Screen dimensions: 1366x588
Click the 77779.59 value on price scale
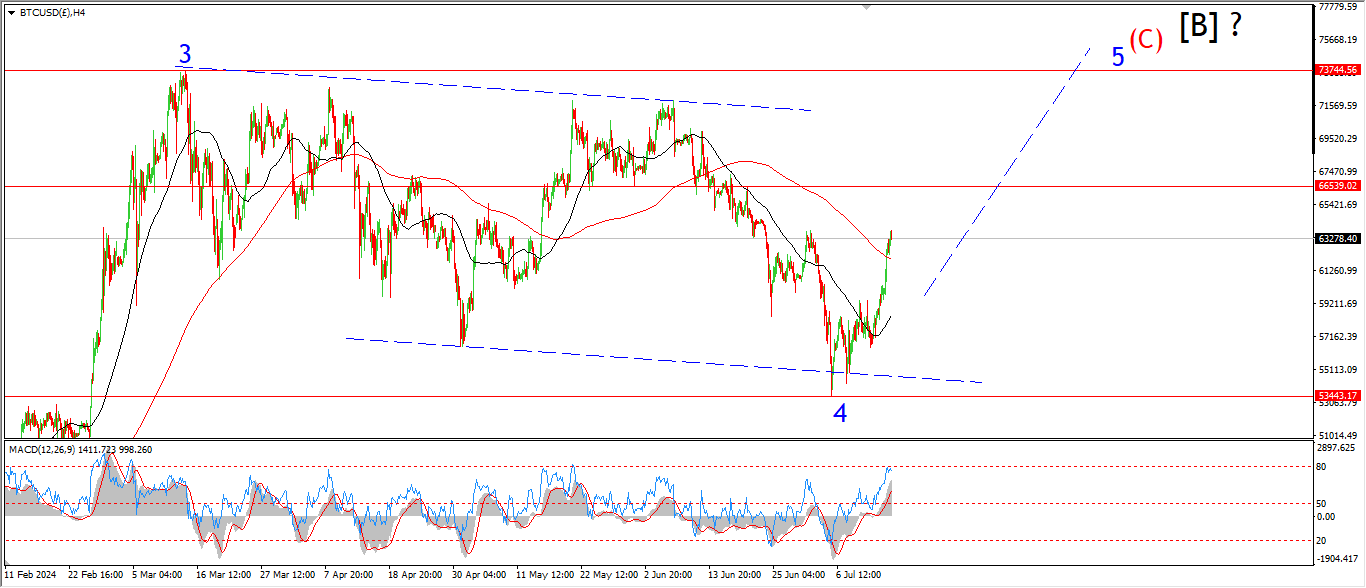point(1337,7)
